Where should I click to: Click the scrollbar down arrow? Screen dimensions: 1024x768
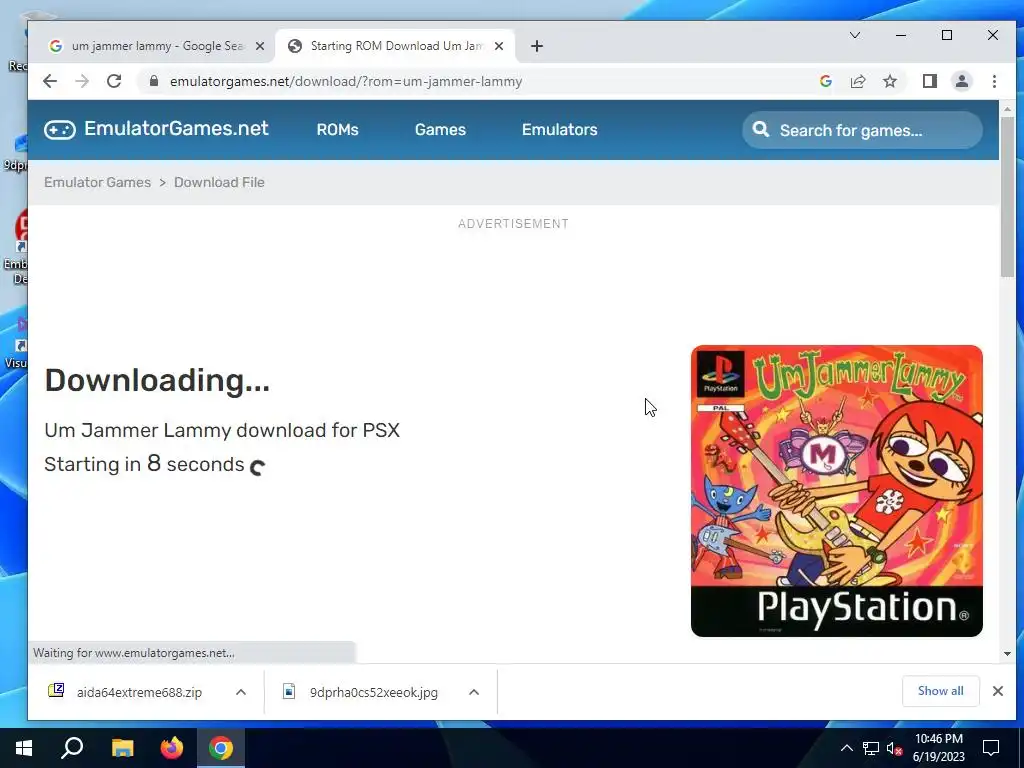coord(1007,654)
